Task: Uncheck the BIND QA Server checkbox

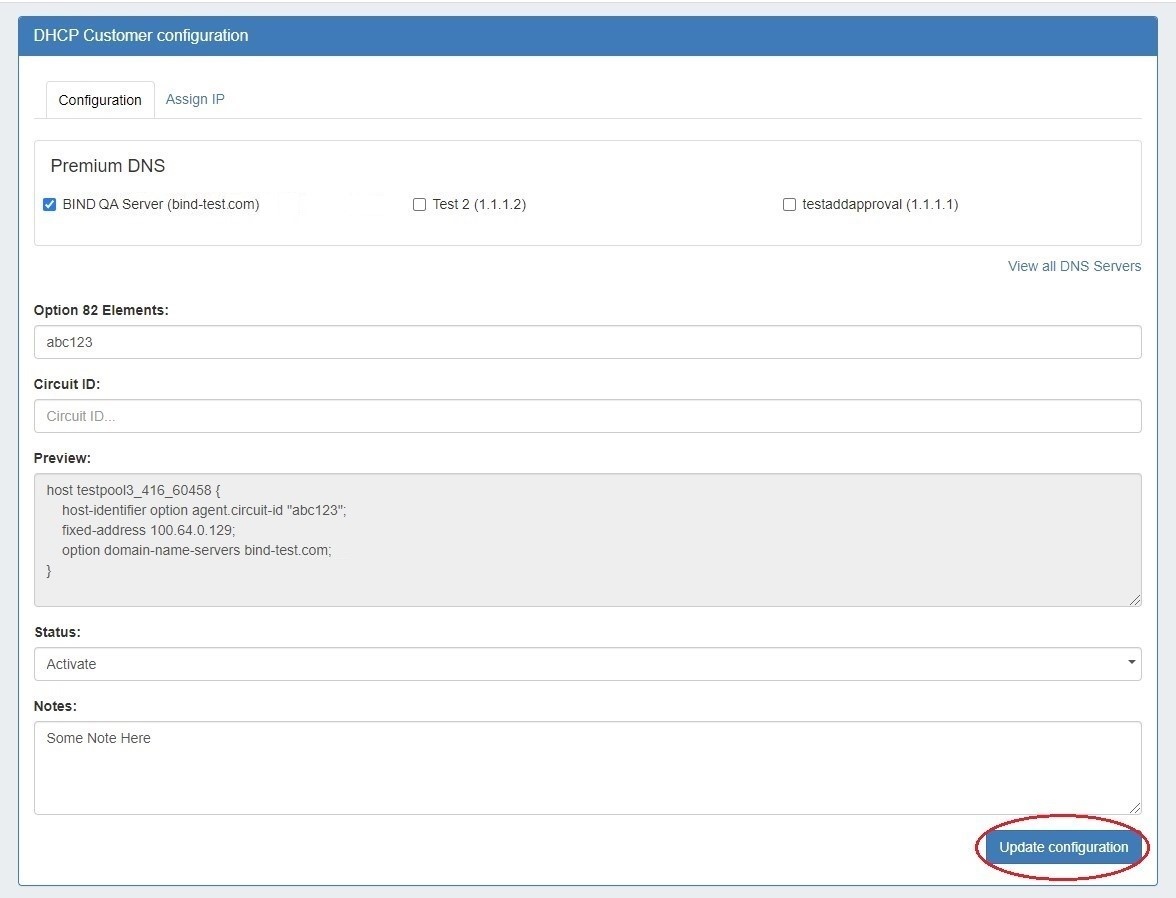Action: 50,204
